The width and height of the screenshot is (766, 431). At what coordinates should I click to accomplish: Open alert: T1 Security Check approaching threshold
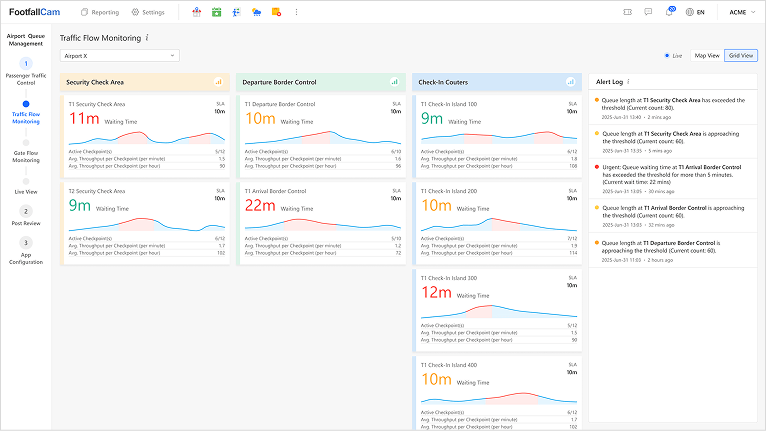point(673,142)
